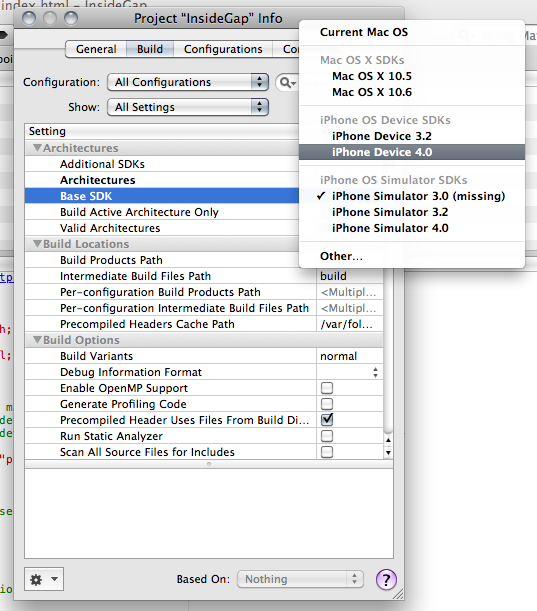
Task: Enable Run Static Analyzer checkbox
Action: [327, 436]
